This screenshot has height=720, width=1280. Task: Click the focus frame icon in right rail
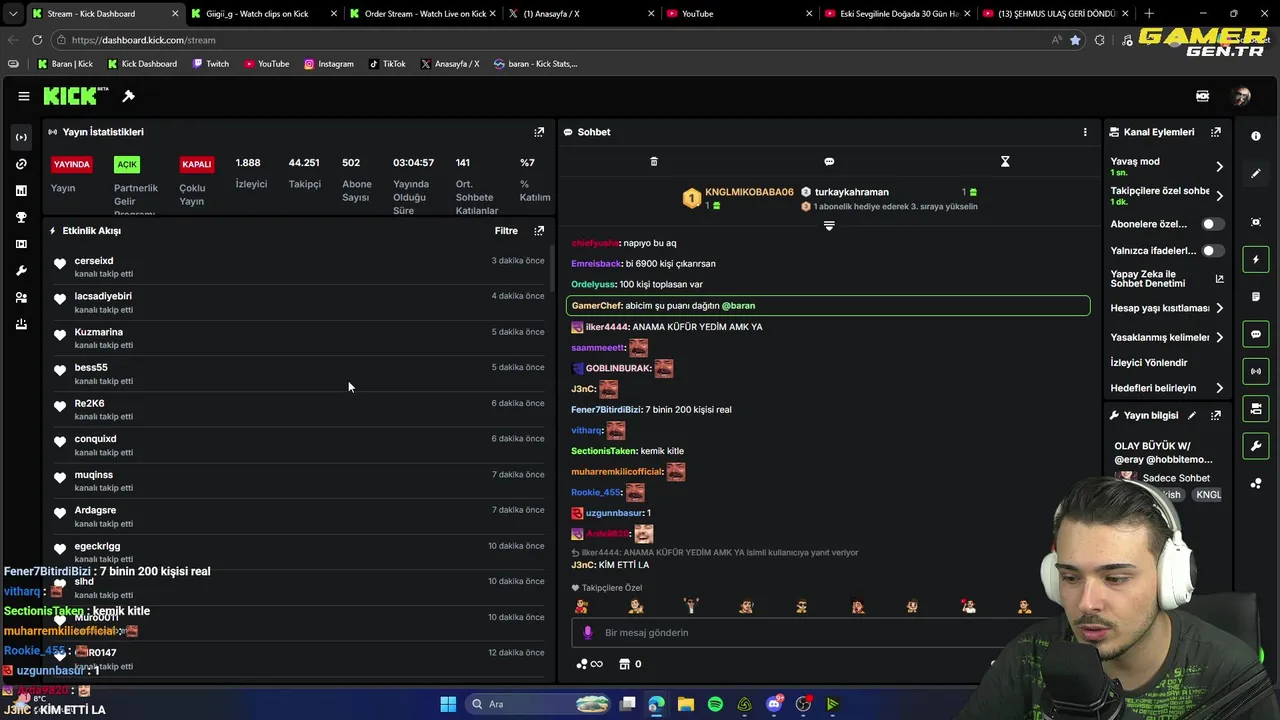coord(1256,222)
